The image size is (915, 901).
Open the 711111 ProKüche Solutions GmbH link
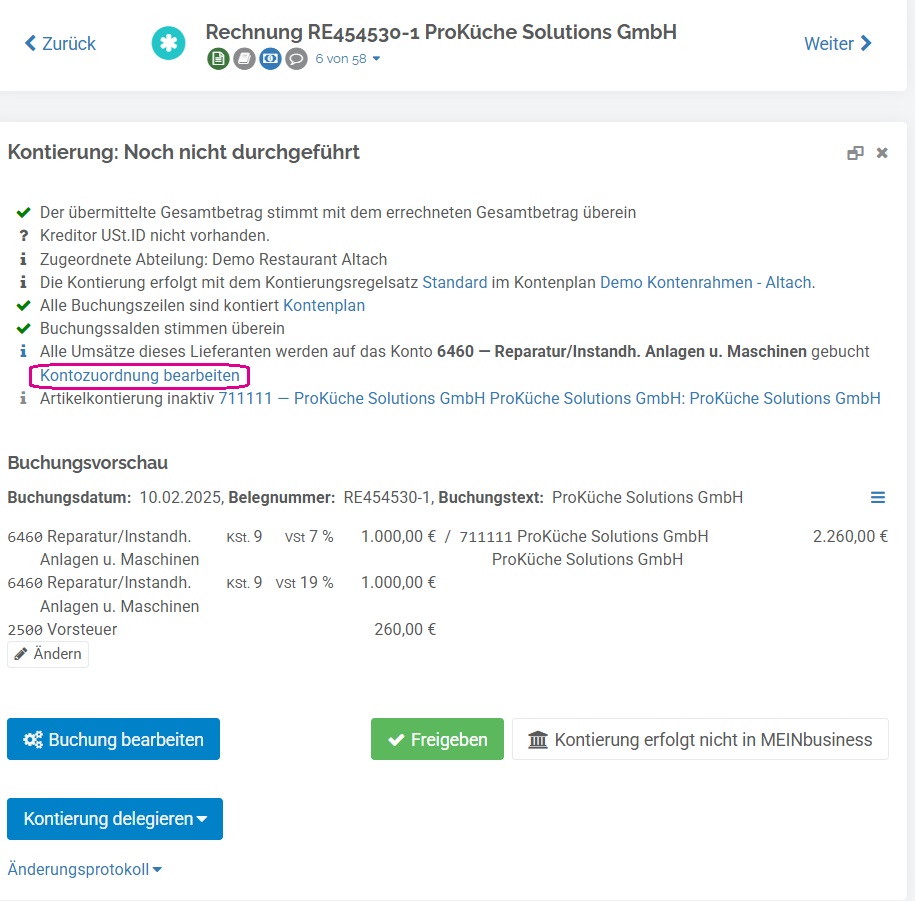(549, 398)
